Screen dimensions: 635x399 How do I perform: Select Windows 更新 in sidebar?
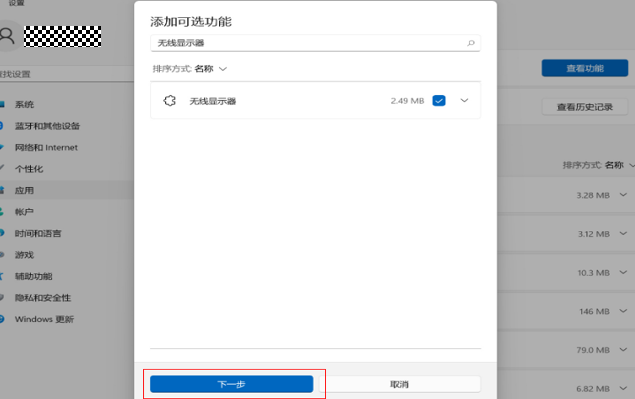44,319
